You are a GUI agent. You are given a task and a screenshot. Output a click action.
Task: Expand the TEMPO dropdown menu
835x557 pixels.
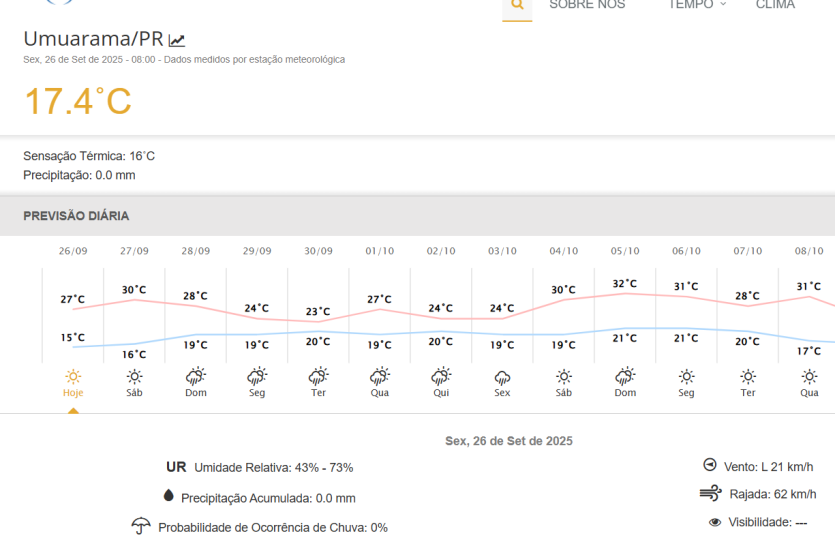(697, 5)
